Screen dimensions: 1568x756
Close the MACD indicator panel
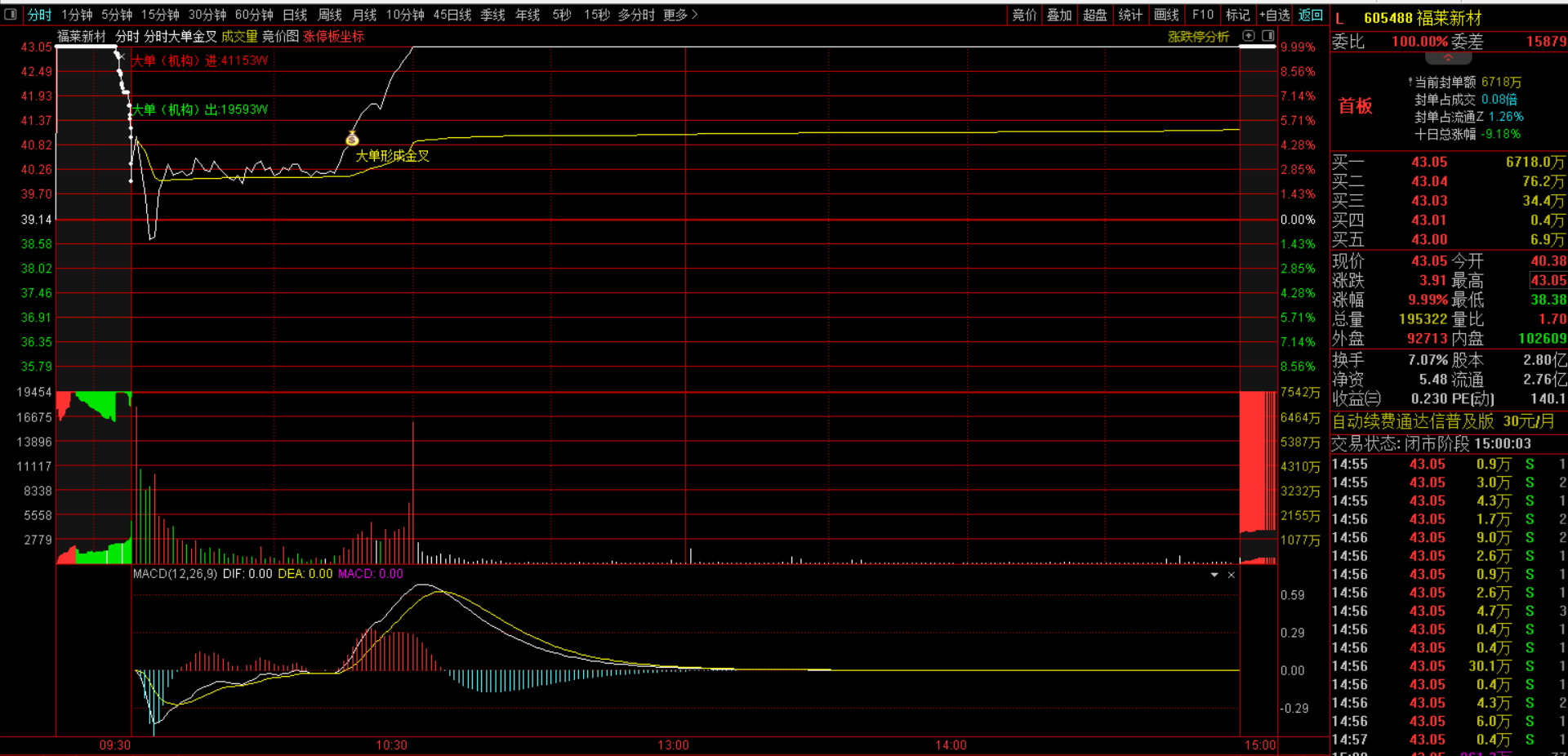1231,575
